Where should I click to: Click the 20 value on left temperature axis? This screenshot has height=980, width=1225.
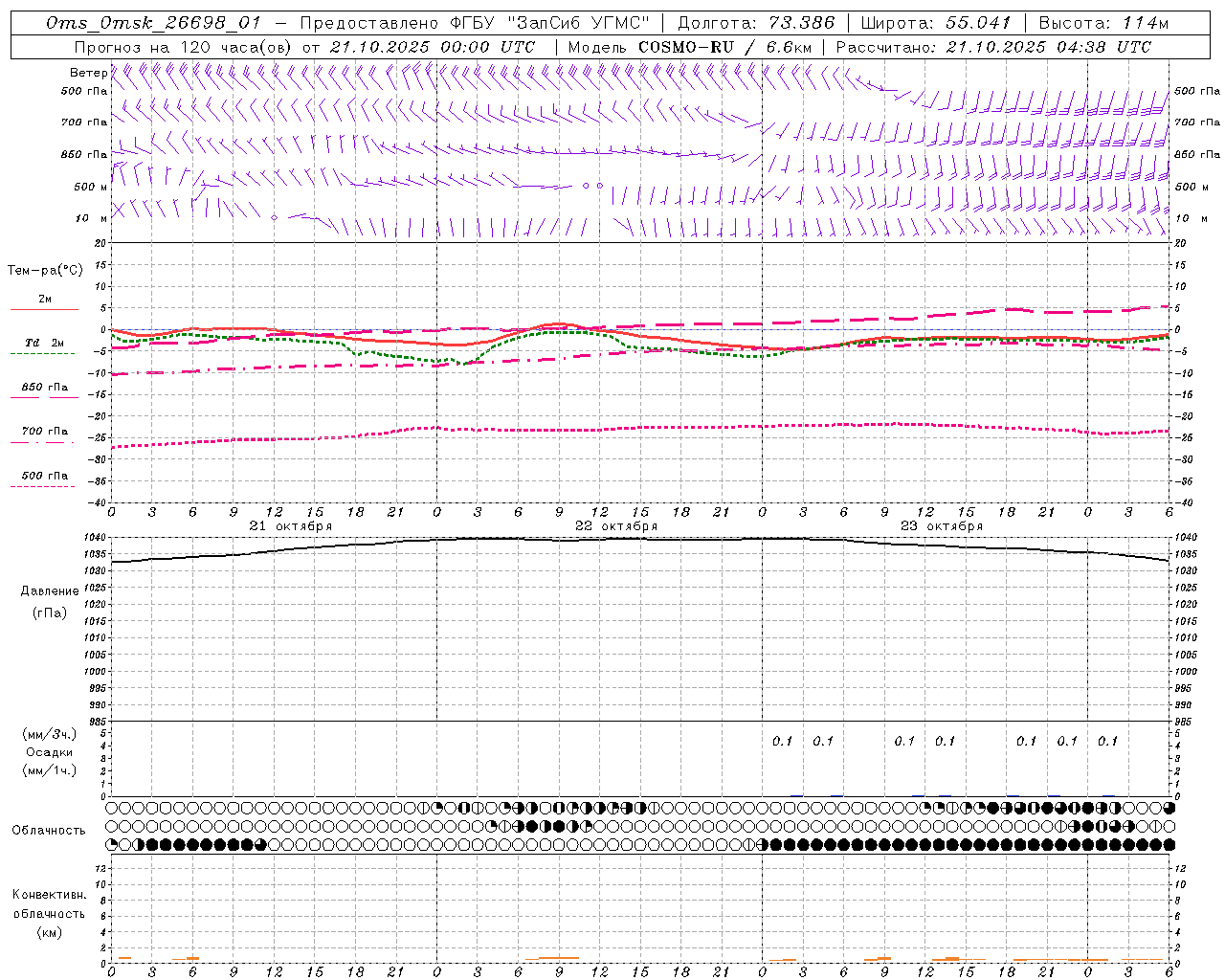tap(101, 243)
